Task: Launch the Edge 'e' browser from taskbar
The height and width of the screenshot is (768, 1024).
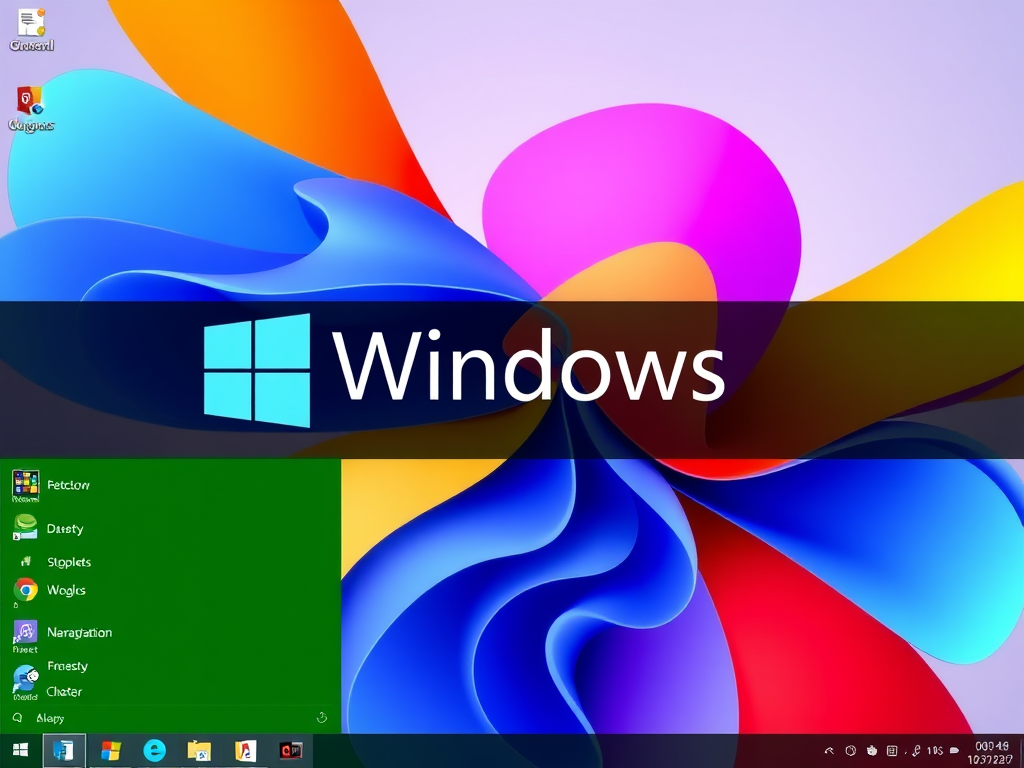Action: click(155, 750)
